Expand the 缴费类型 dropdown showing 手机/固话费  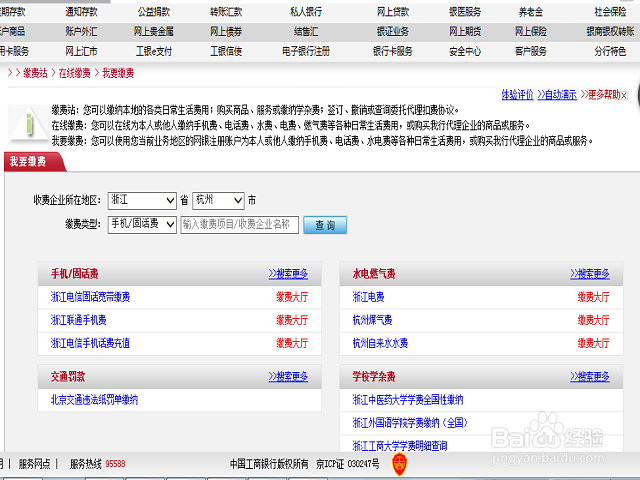[x=142, y=224]
